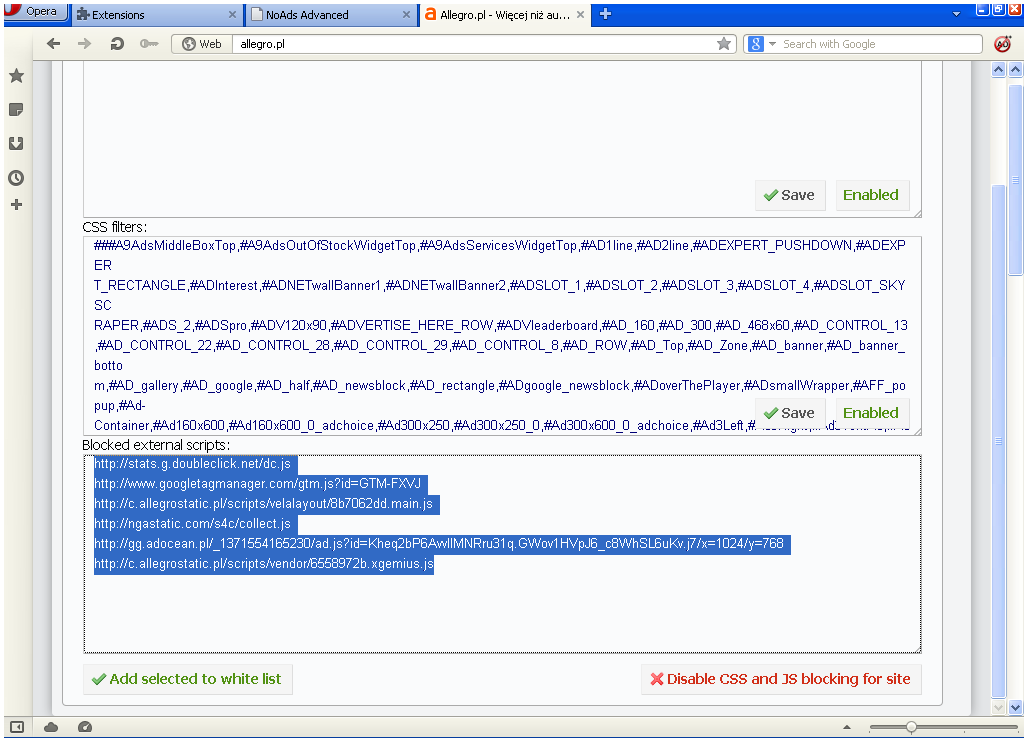Open Opera Link cloud icon
This screenshot has height=738, width=1024.
coord(51,727)
